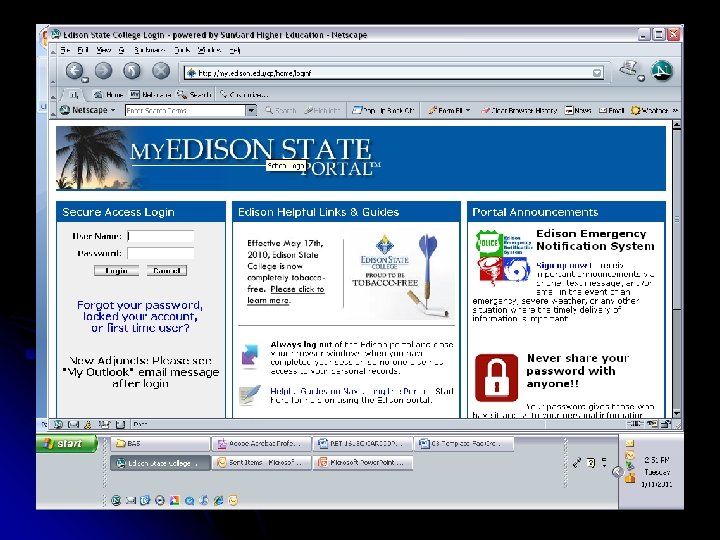Click the Search bookmark with magnifier
720x540 pixels.
click(194, 95)
